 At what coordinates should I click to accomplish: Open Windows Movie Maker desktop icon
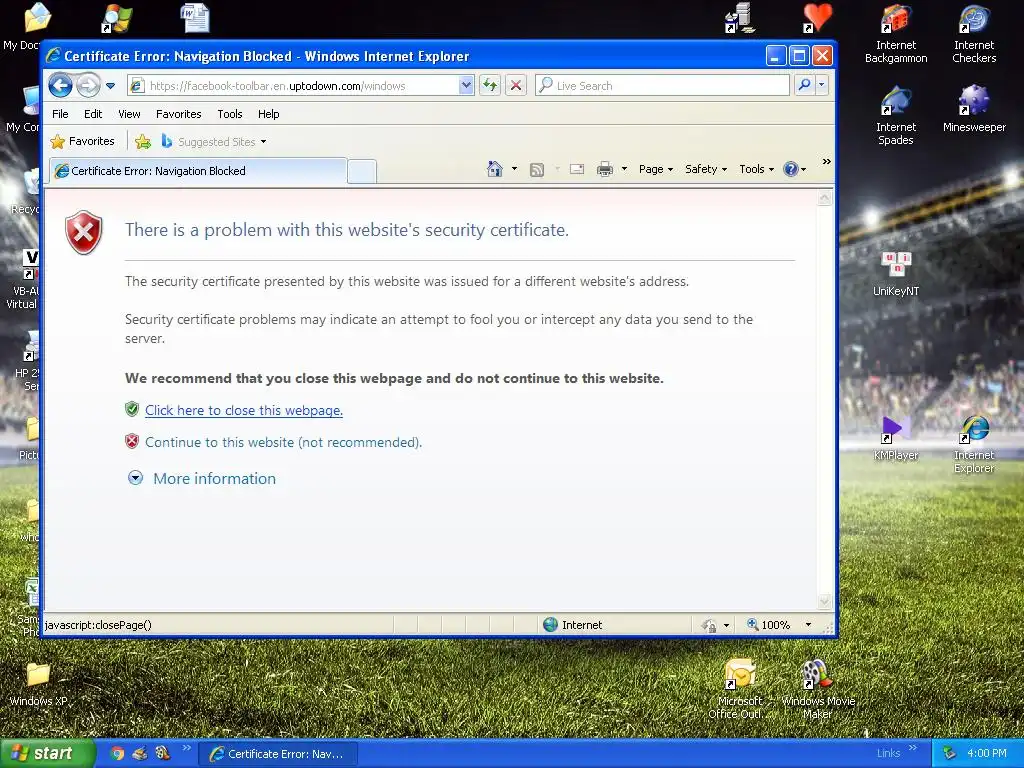click(818, 690)
